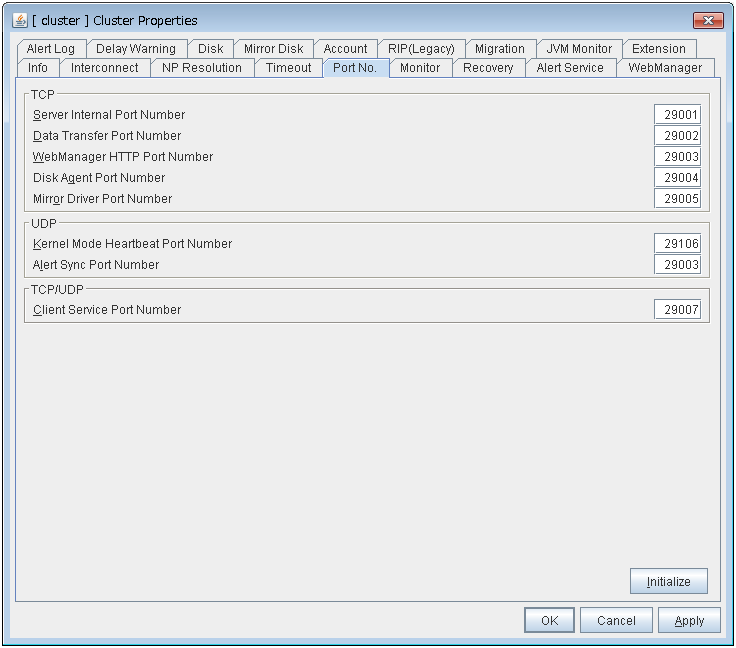Select the Mirror Disk tab
This screenshot has width=736, height=648.
point(274,49)
